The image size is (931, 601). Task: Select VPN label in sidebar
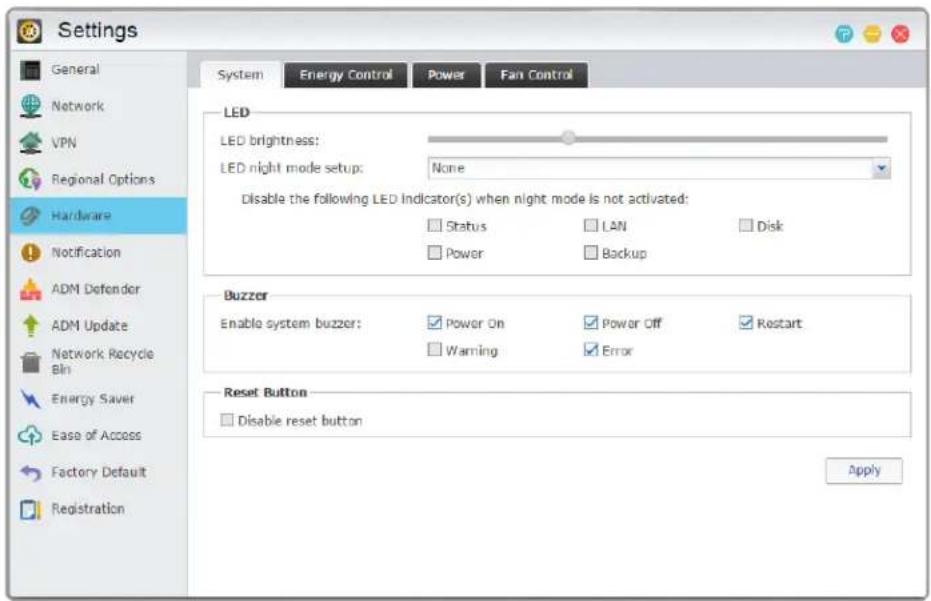point(64,143)
